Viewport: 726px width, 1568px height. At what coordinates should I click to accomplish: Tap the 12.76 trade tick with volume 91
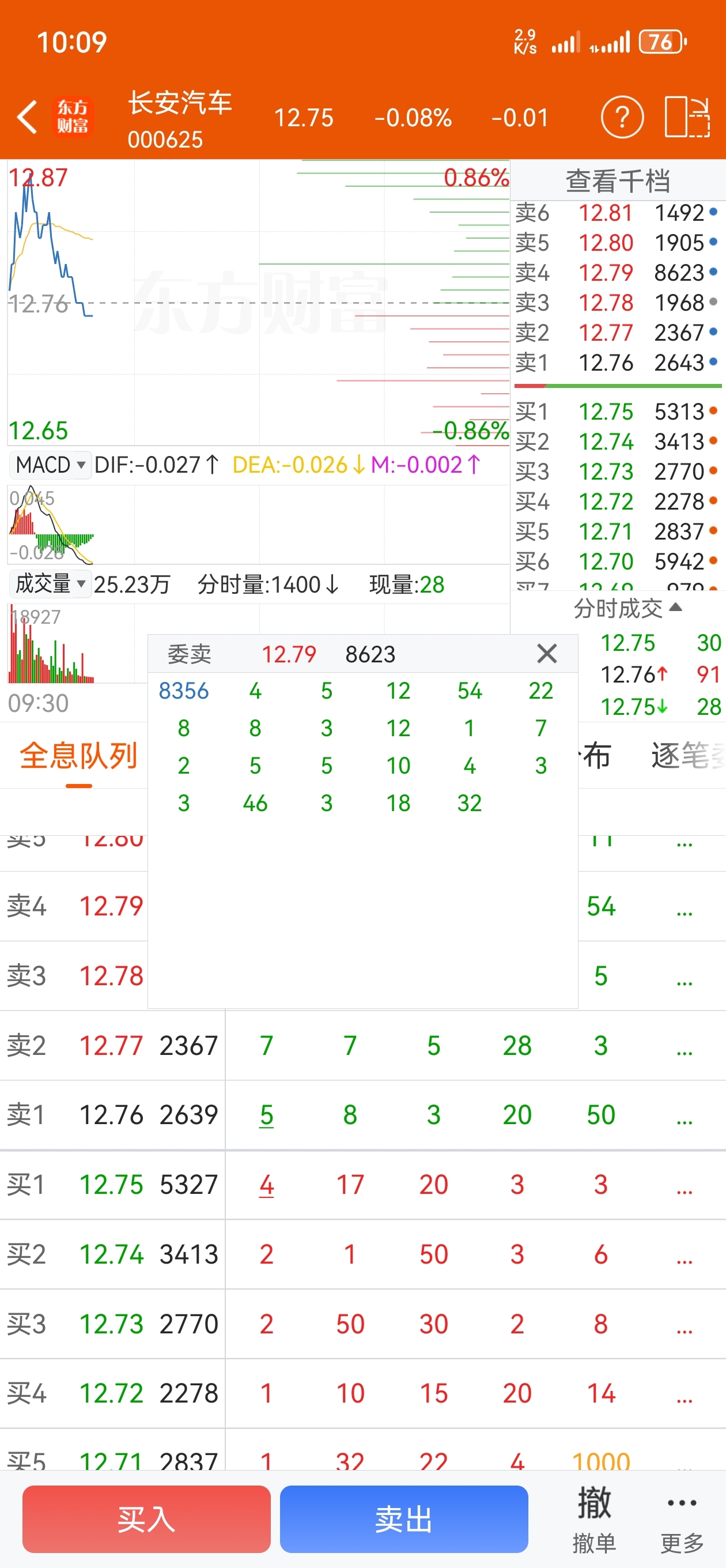click(x=661, y=674)
